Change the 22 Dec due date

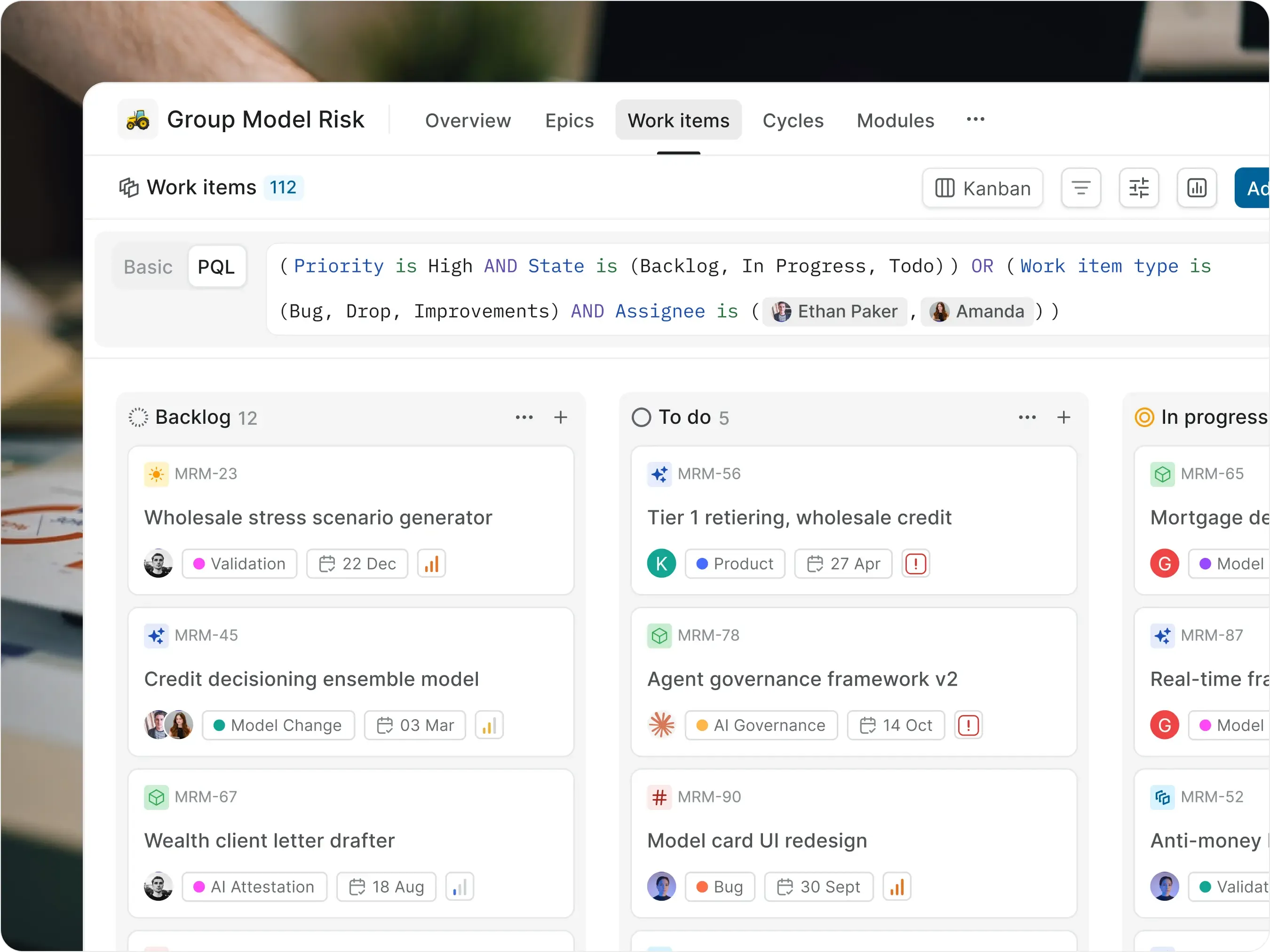[x=357, y=563]
